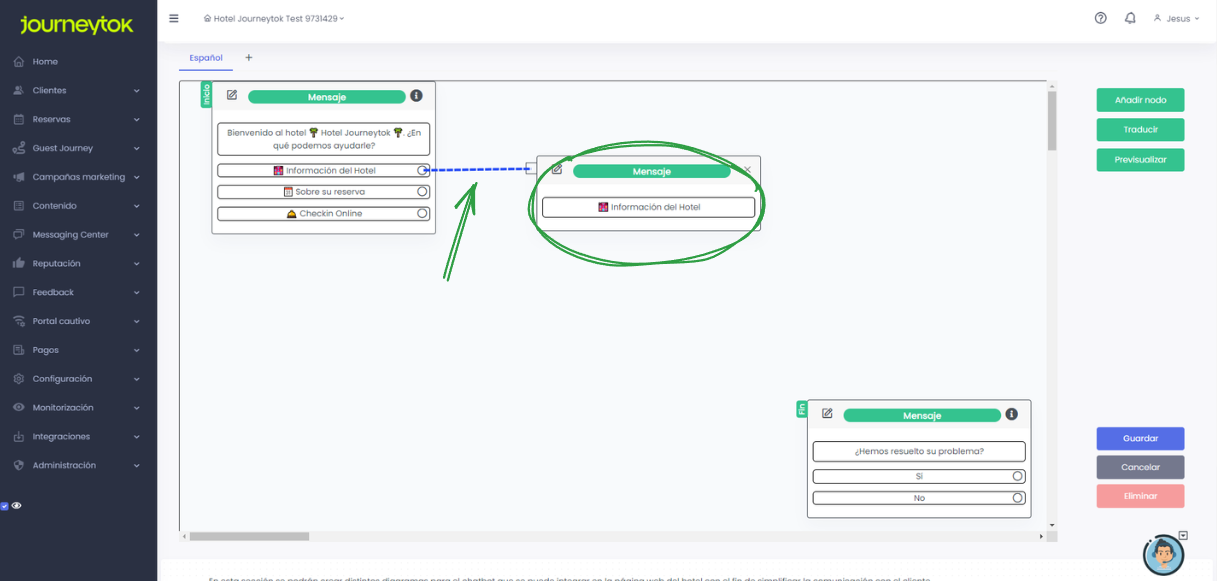Show info for the Inicio message node
This screenshot has height=581, width=1217.
coord(417,96)
